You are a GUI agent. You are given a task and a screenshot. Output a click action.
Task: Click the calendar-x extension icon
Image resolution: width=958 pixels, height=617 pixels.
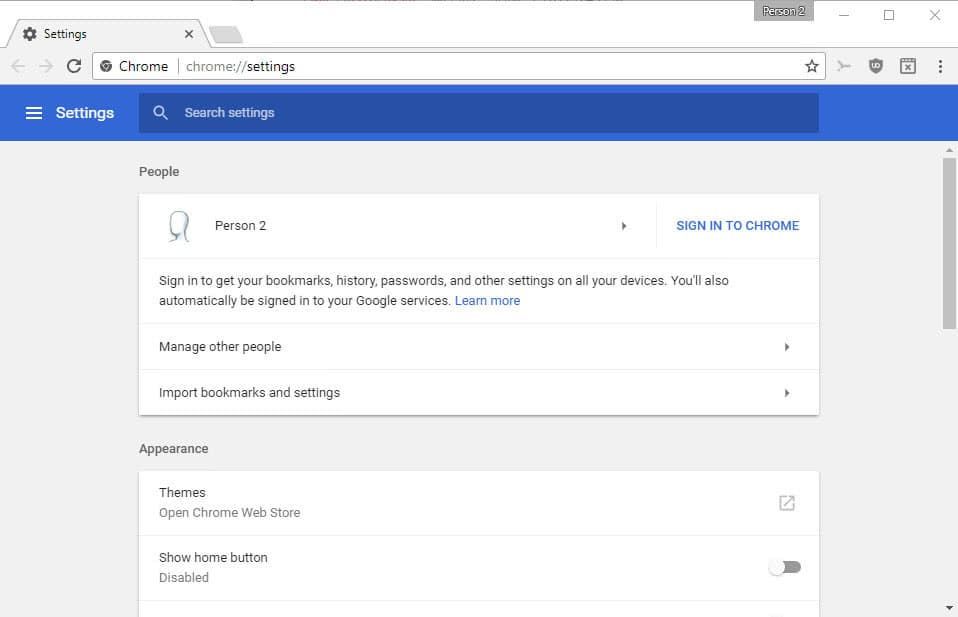pos(908,66)
